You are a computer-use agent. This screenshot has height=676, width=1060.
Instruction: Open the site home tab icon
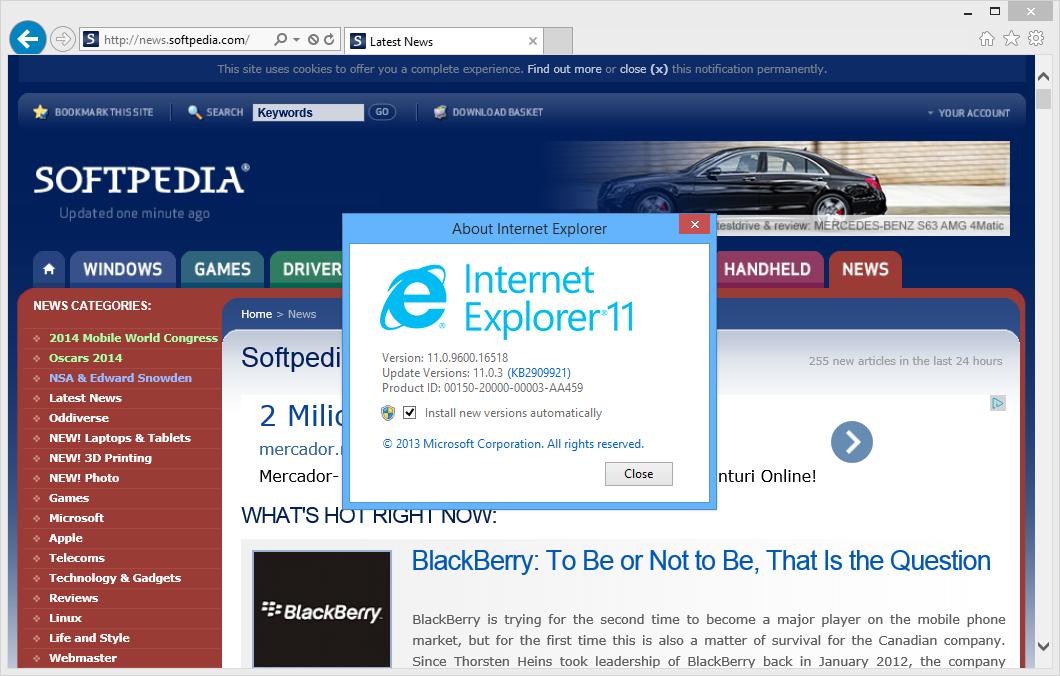(x=49, y=269)
